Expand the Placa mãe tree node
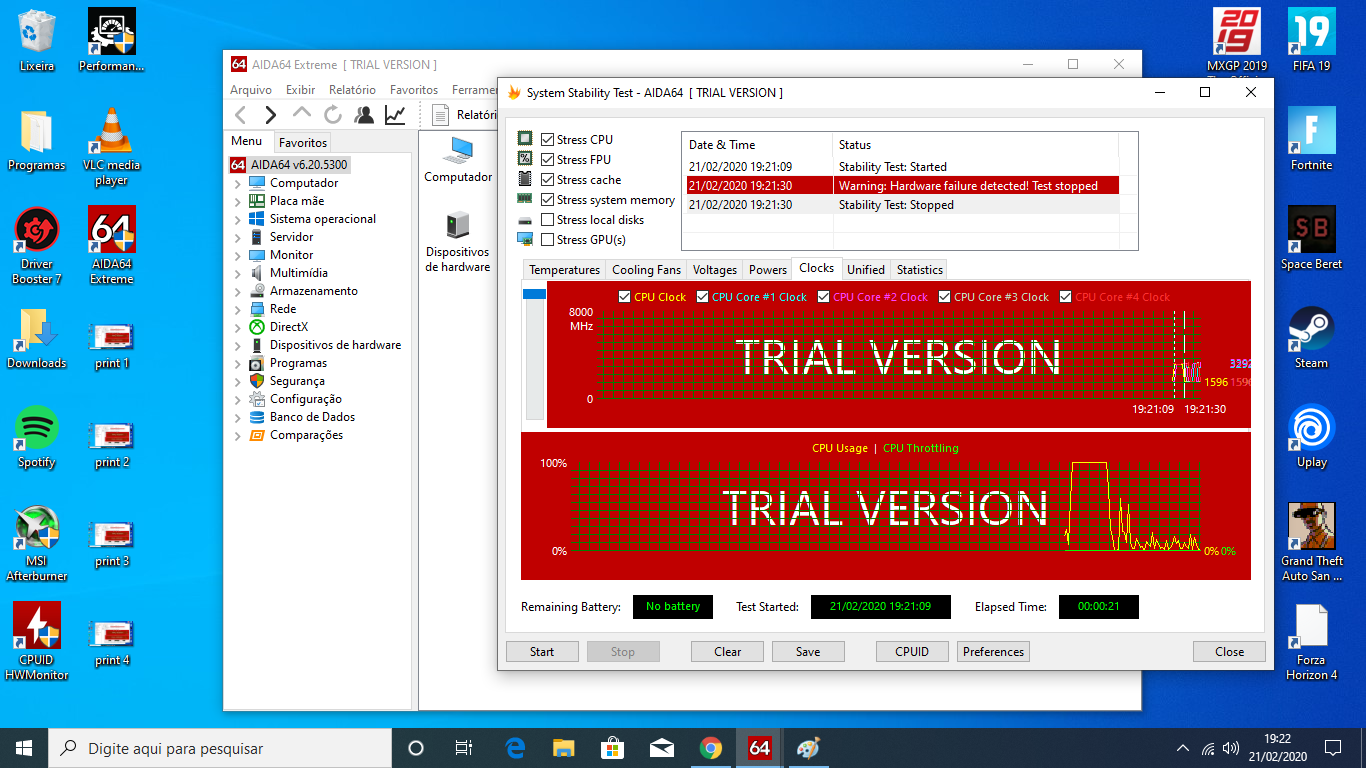 coord(237,202)
